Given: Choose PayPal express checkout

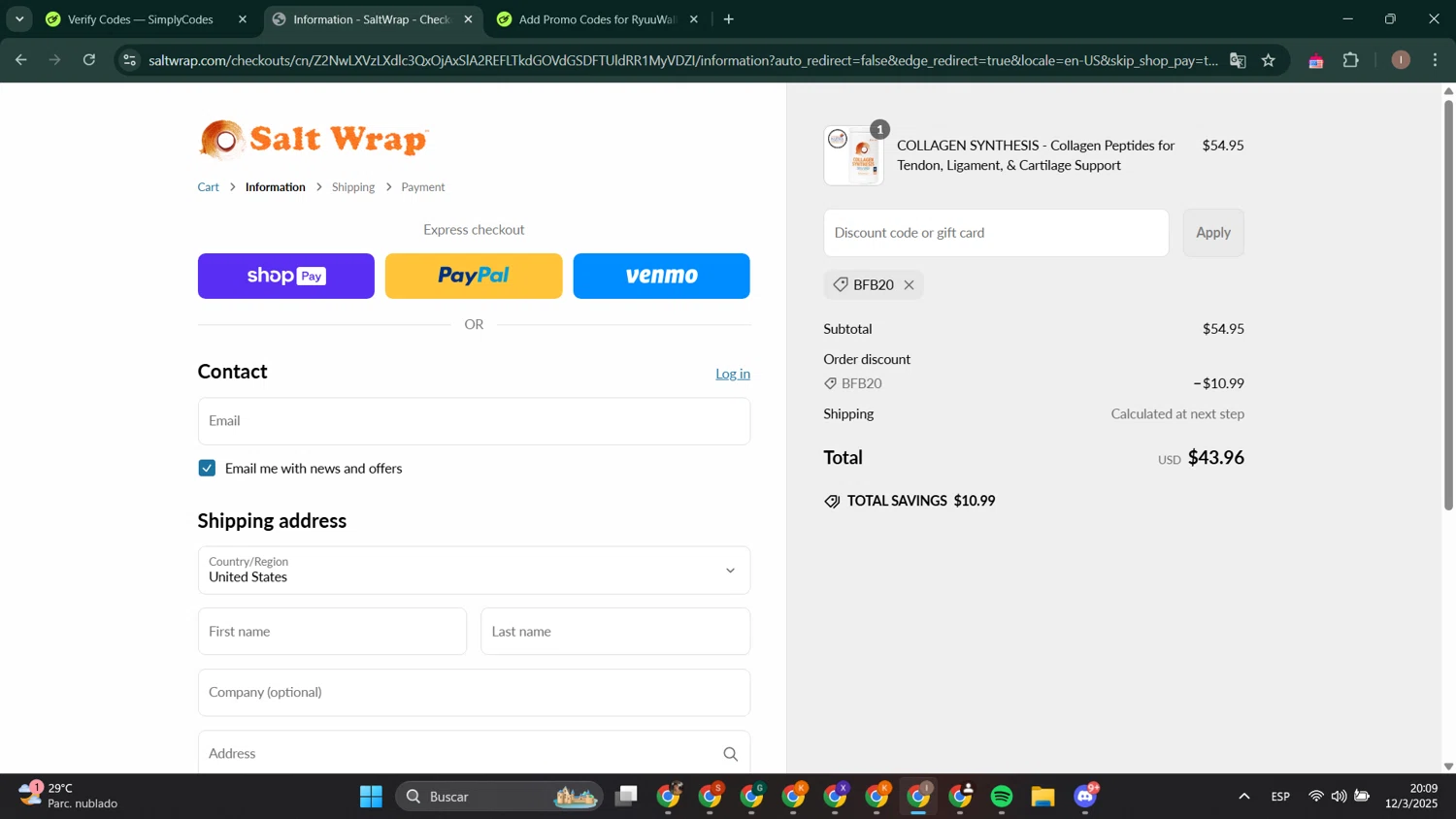Looking at the screenshot, I should (474, 276).
